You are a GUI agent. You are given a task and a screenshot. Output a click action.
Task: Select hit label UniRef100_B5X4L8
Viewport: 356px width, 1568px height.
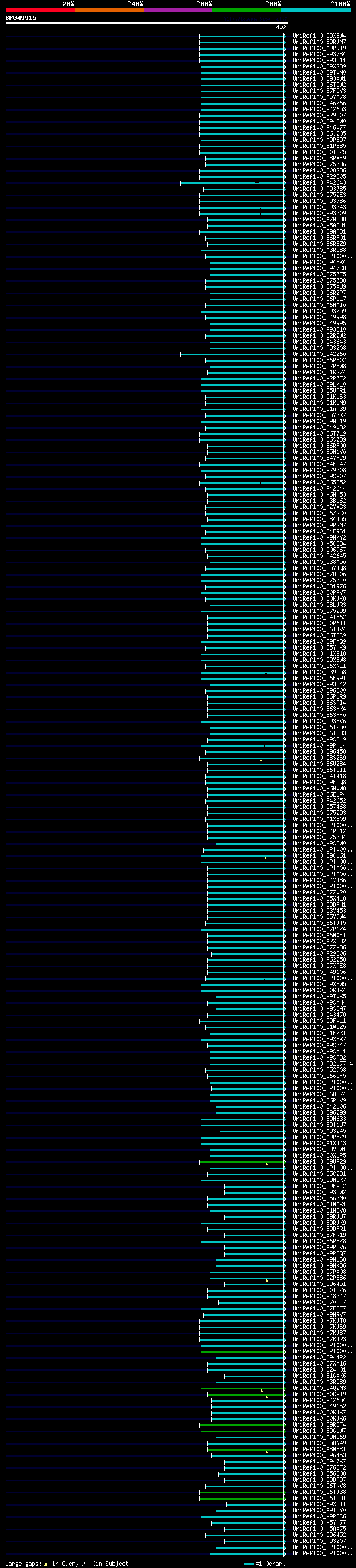pos(319,898)
